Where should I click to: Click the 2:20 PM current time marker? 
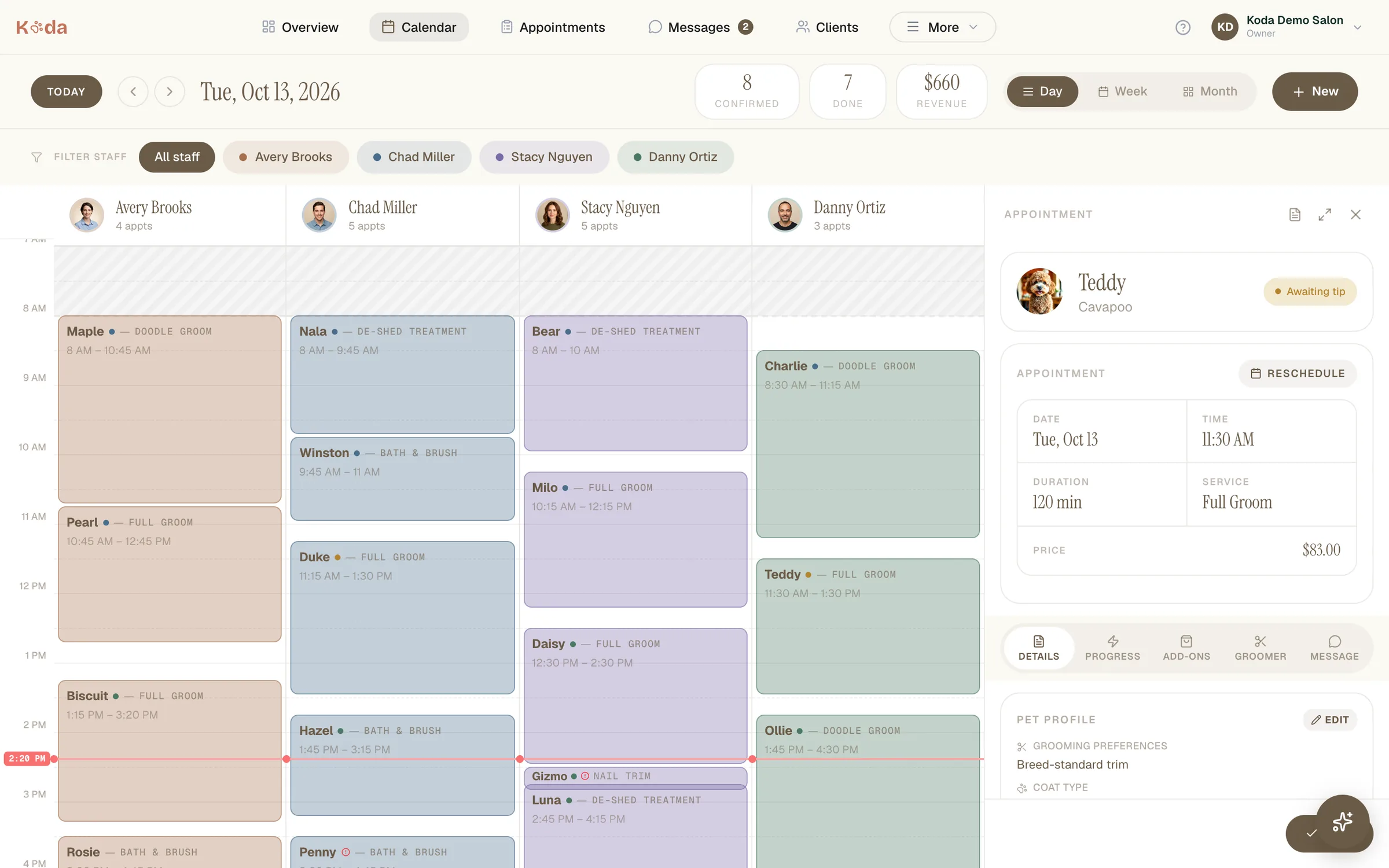pos(27,759)
